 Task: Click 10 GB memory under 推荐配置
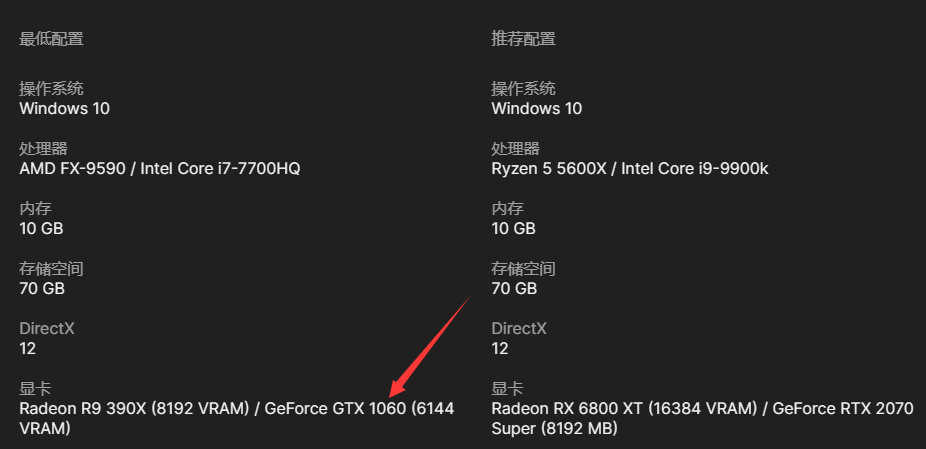tap(513, 229)
